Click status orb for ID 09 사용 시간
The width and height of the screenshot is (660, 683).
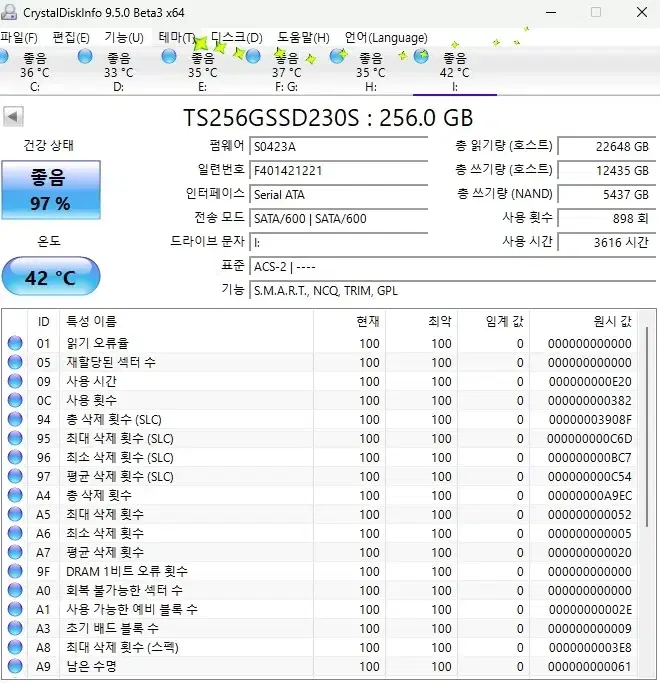pos(15,381)
